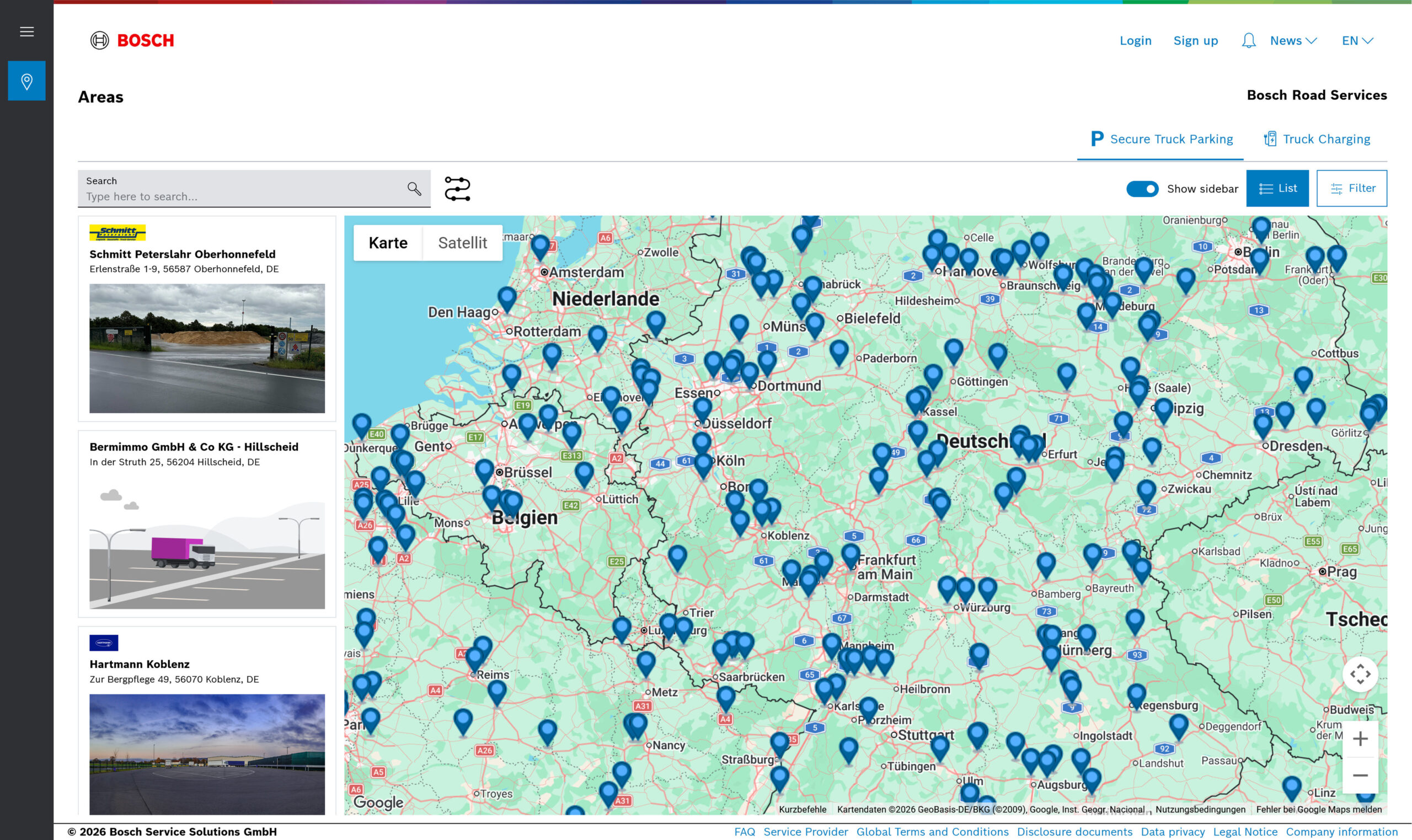Image resolution: width=1412 pixels, height=840 pixels.
Task: Open the route planner icon
Action: point(457,189)
